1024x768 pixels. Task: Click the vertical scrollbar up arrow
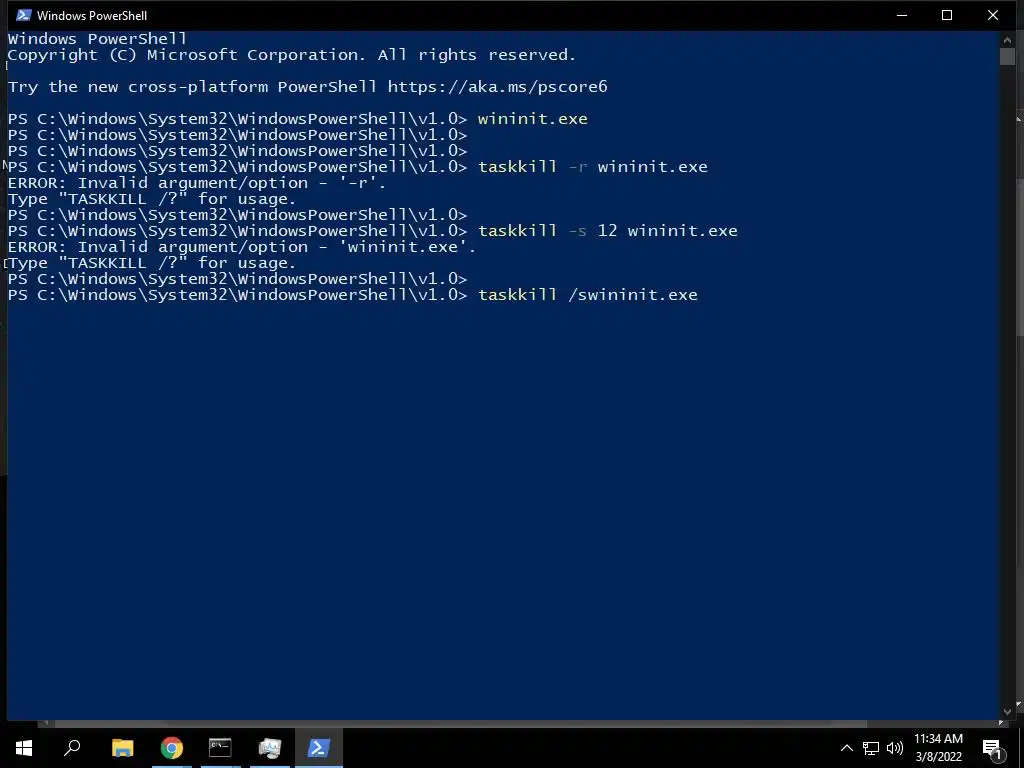click(x=1007, y=40)
